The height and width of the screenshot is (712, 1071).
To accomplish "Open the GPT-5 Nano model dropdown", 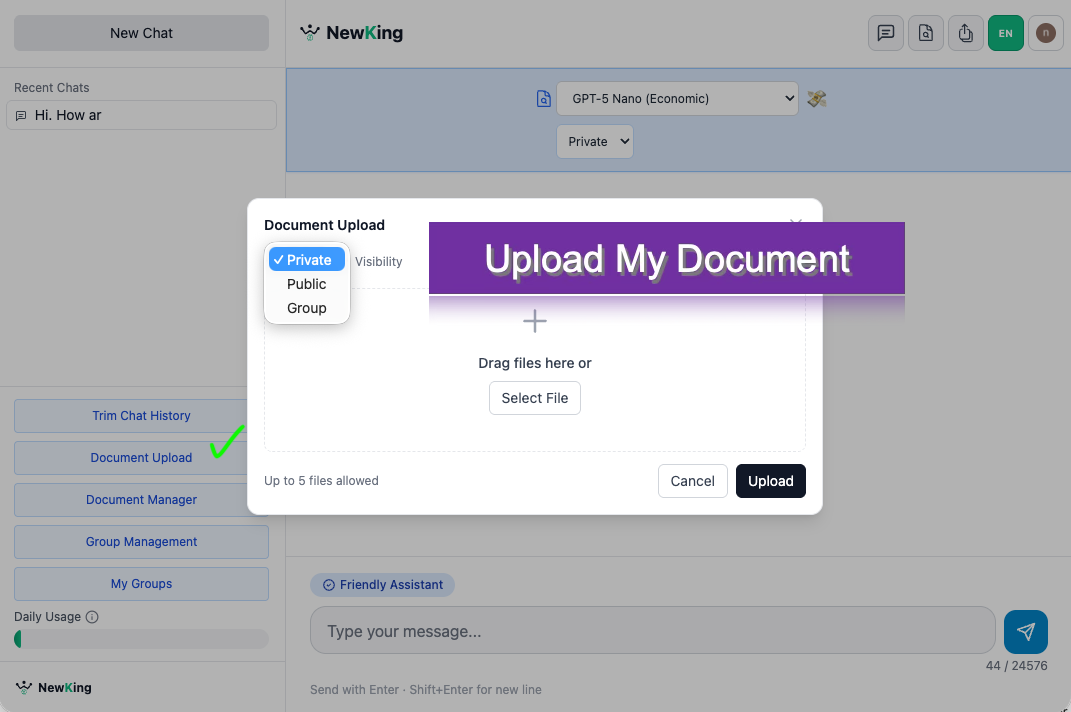I will (x=677, y=98).
